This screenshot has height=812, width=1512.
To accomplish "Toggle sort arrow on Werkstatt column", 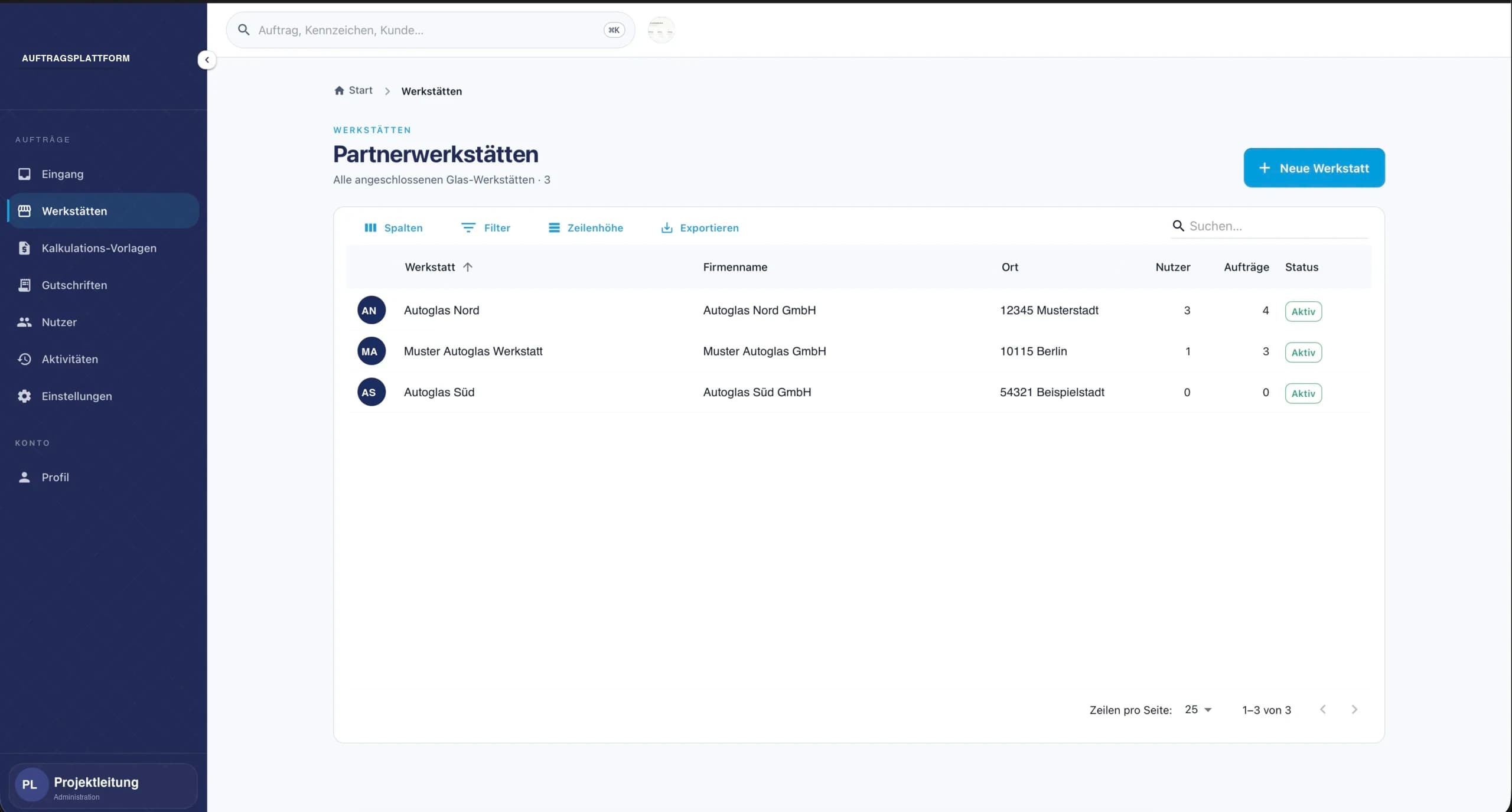I will point(468,267).
